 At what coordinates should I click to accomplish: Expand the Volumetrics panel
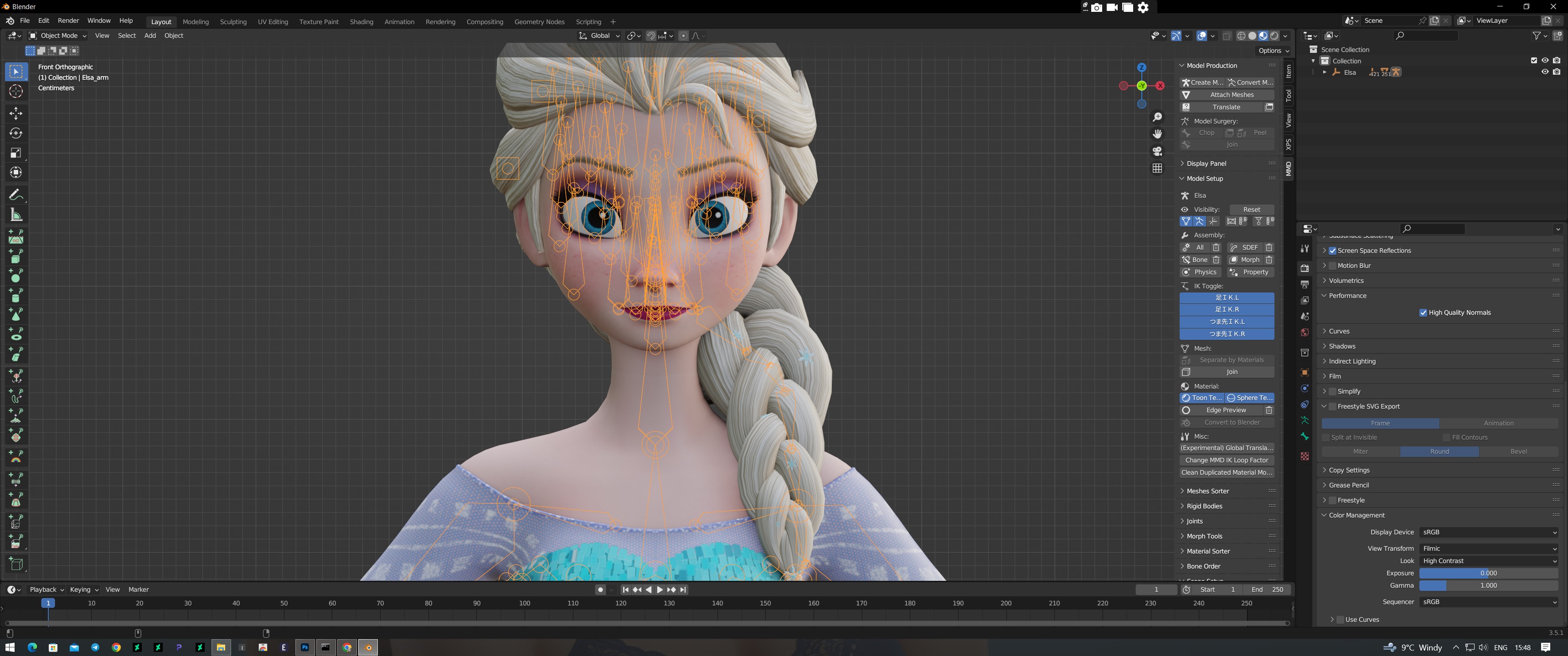tap(1346, 281)
